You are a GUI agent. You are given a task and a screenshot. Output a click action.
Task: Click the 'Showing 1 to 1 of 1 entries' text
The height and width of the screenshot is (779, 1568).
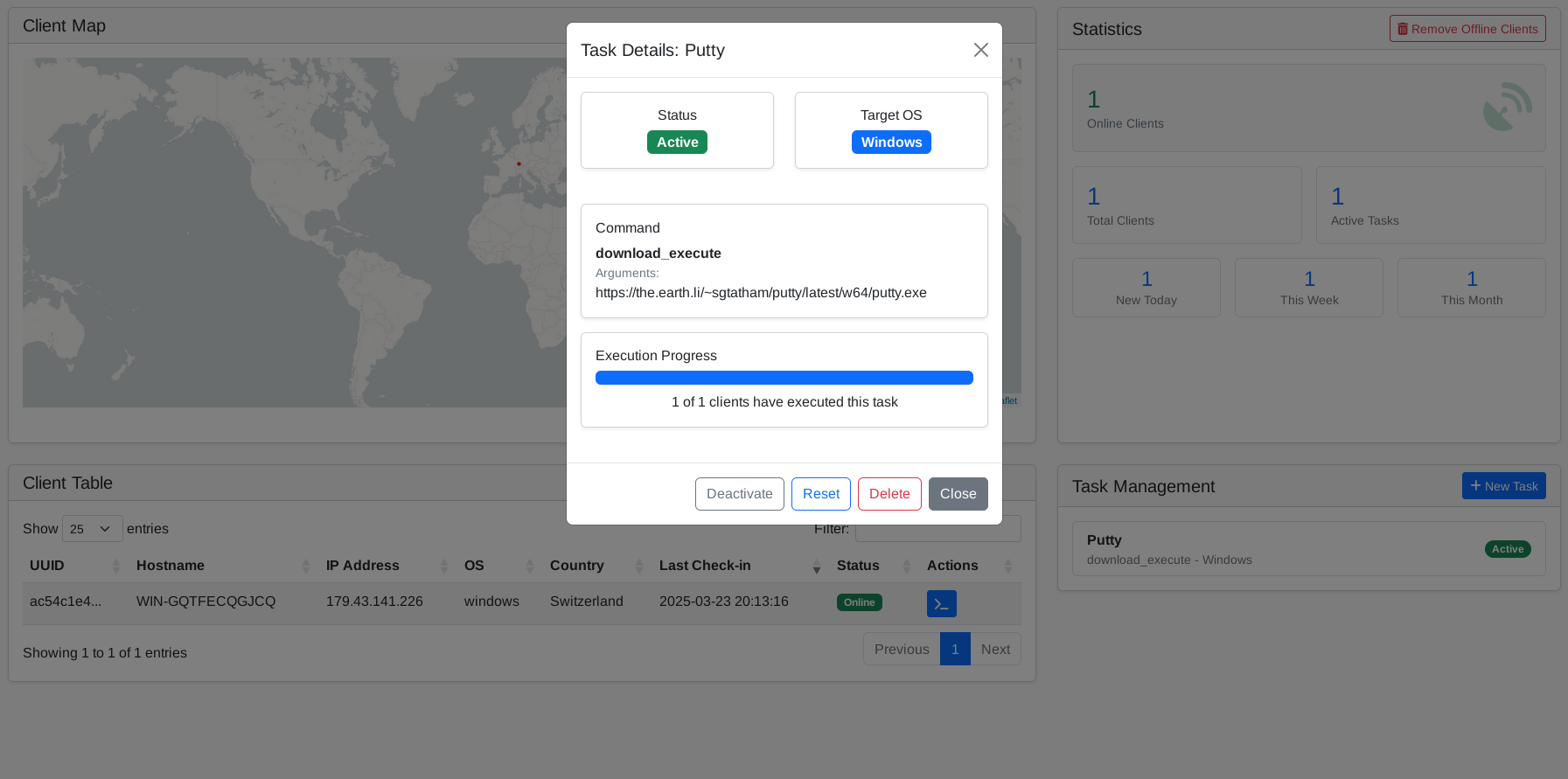pyautogui.click(x=105, y=653)
